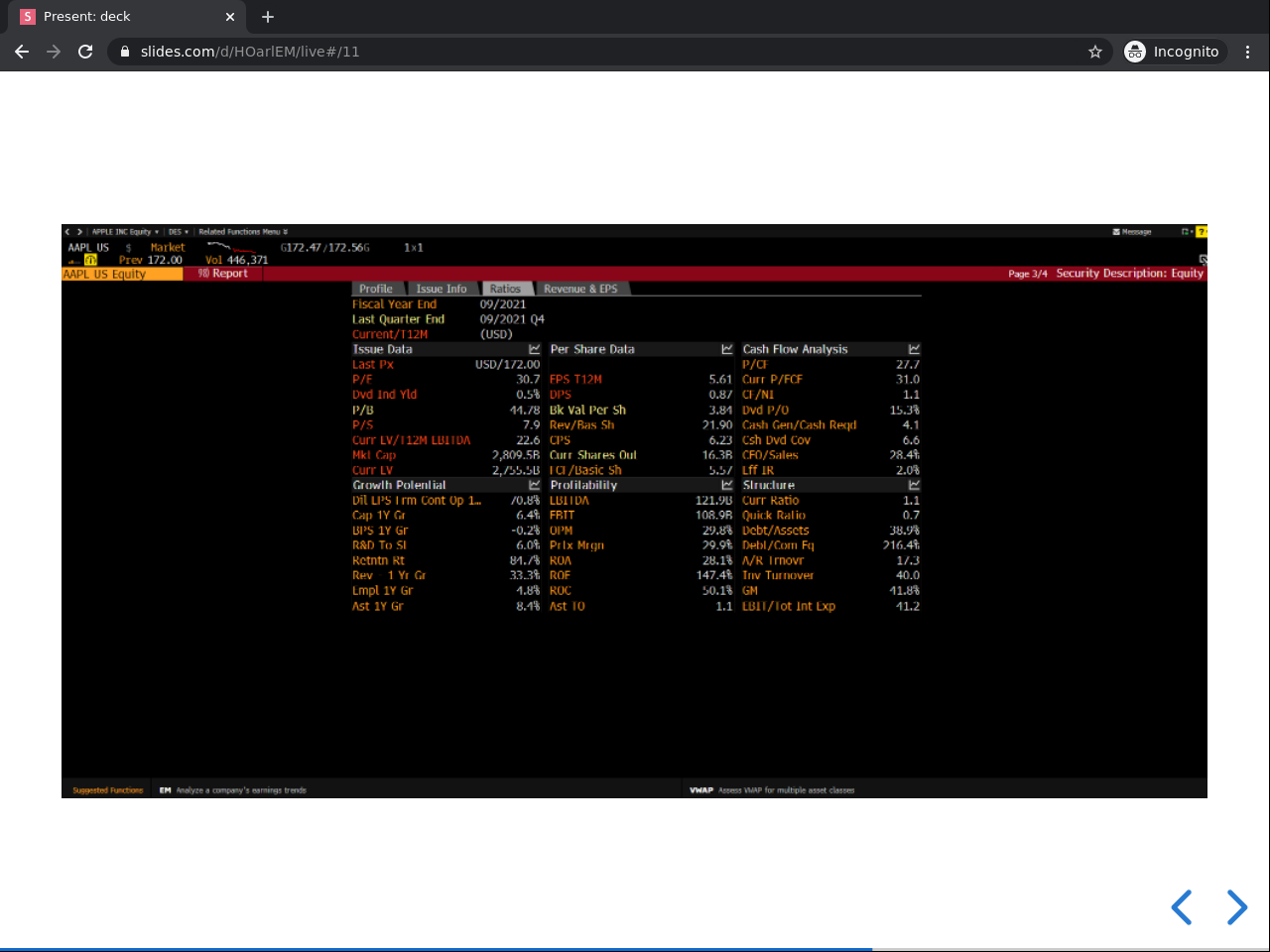The width and height of the screenshot is (1270, 952).
Task: Expand the APPLE INC Equity dropdown
Action: click(125, 232)
